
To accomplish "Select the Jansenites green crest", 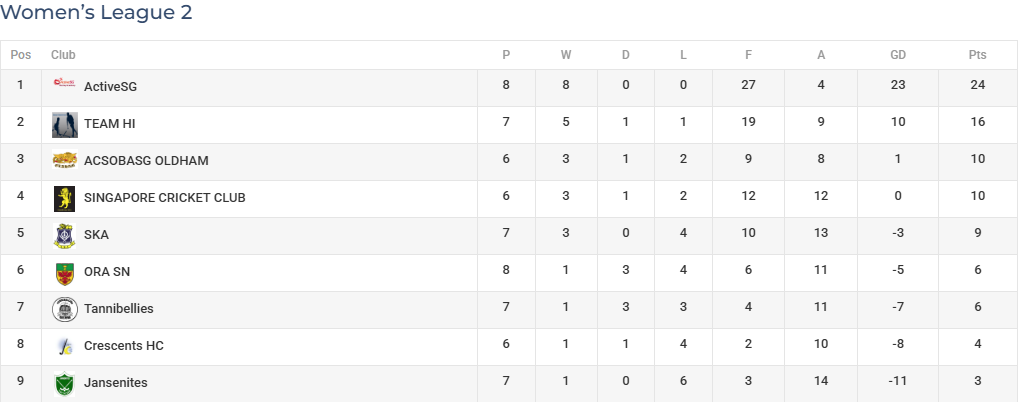I will pos(64,384).
